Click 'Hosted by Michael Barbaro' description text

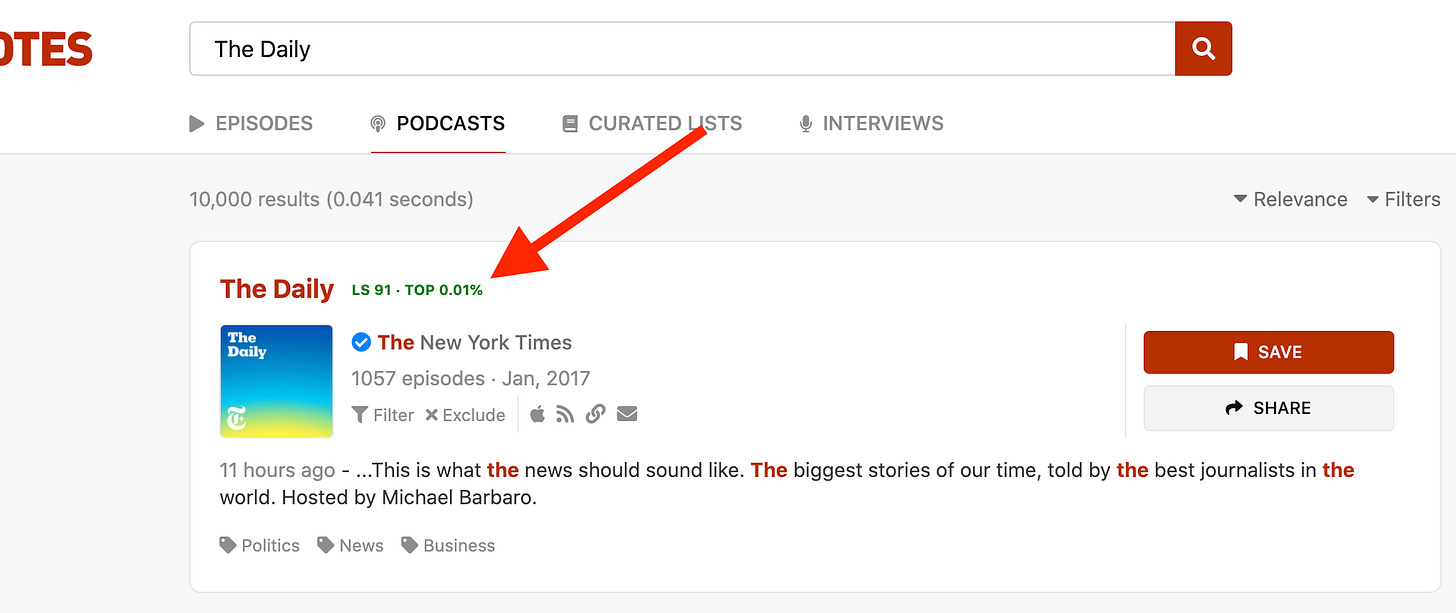(407, 498)
